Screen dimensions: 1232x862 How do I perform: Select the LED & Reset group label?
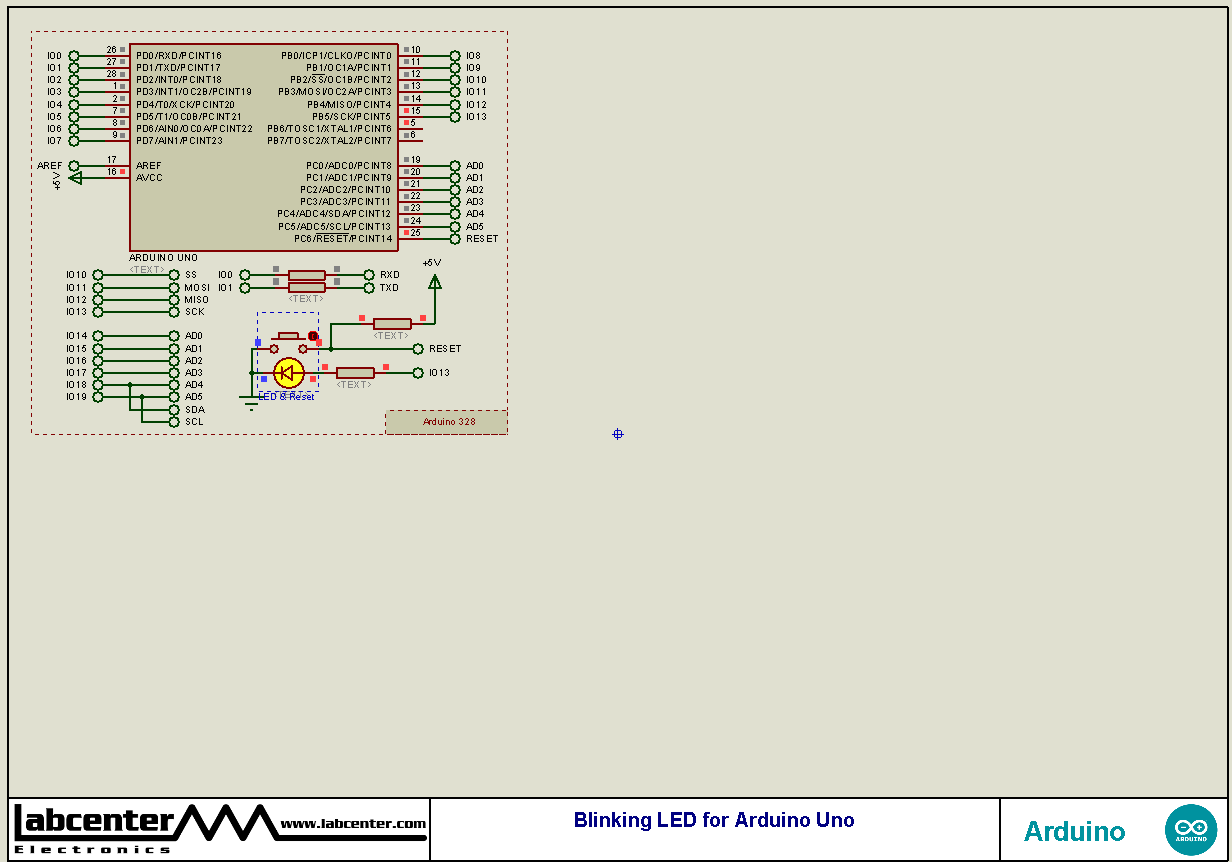coord(286,396)
